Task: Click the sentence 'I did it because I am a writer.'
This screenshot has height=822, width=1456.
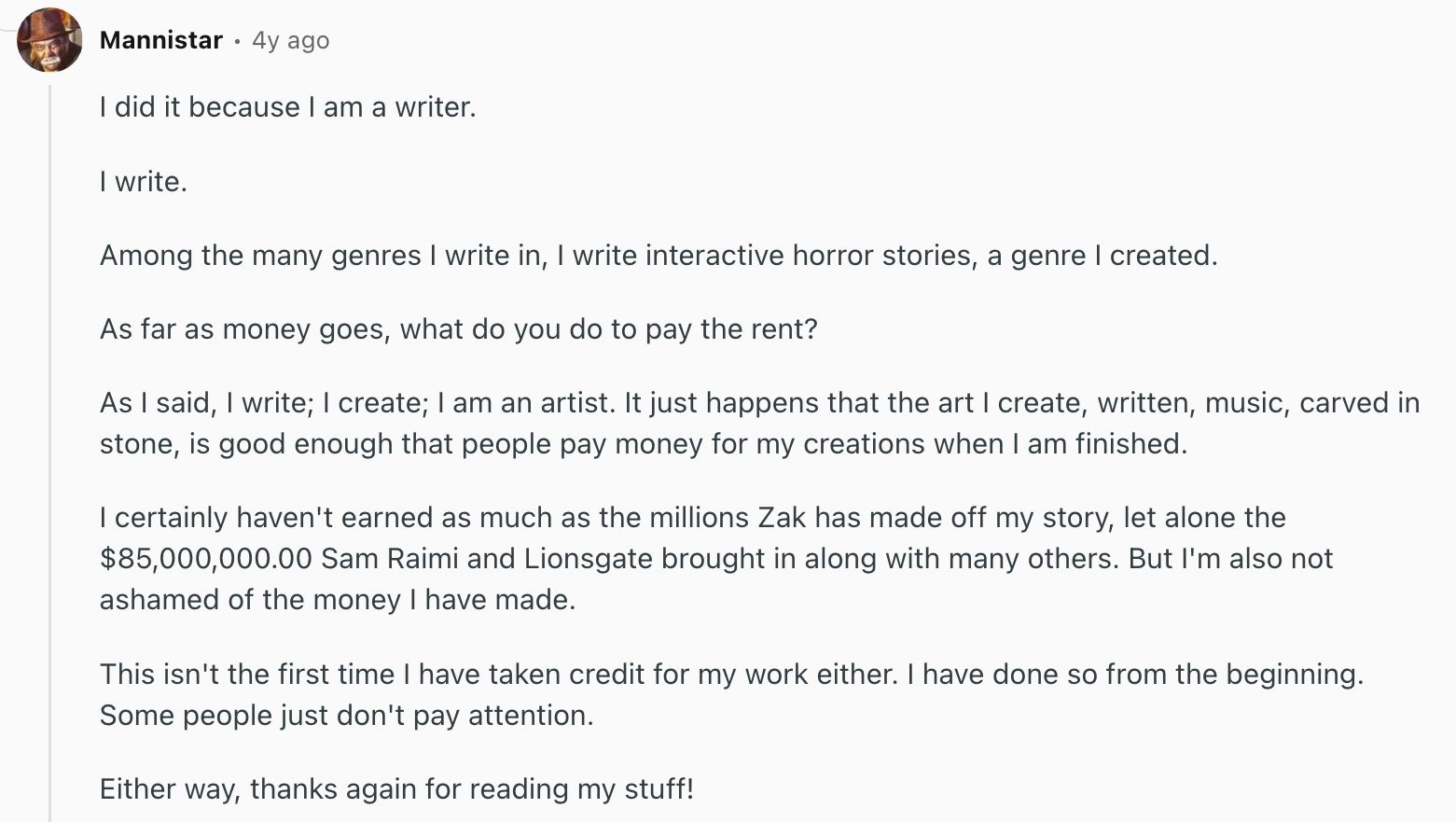Action: (288, 107)
